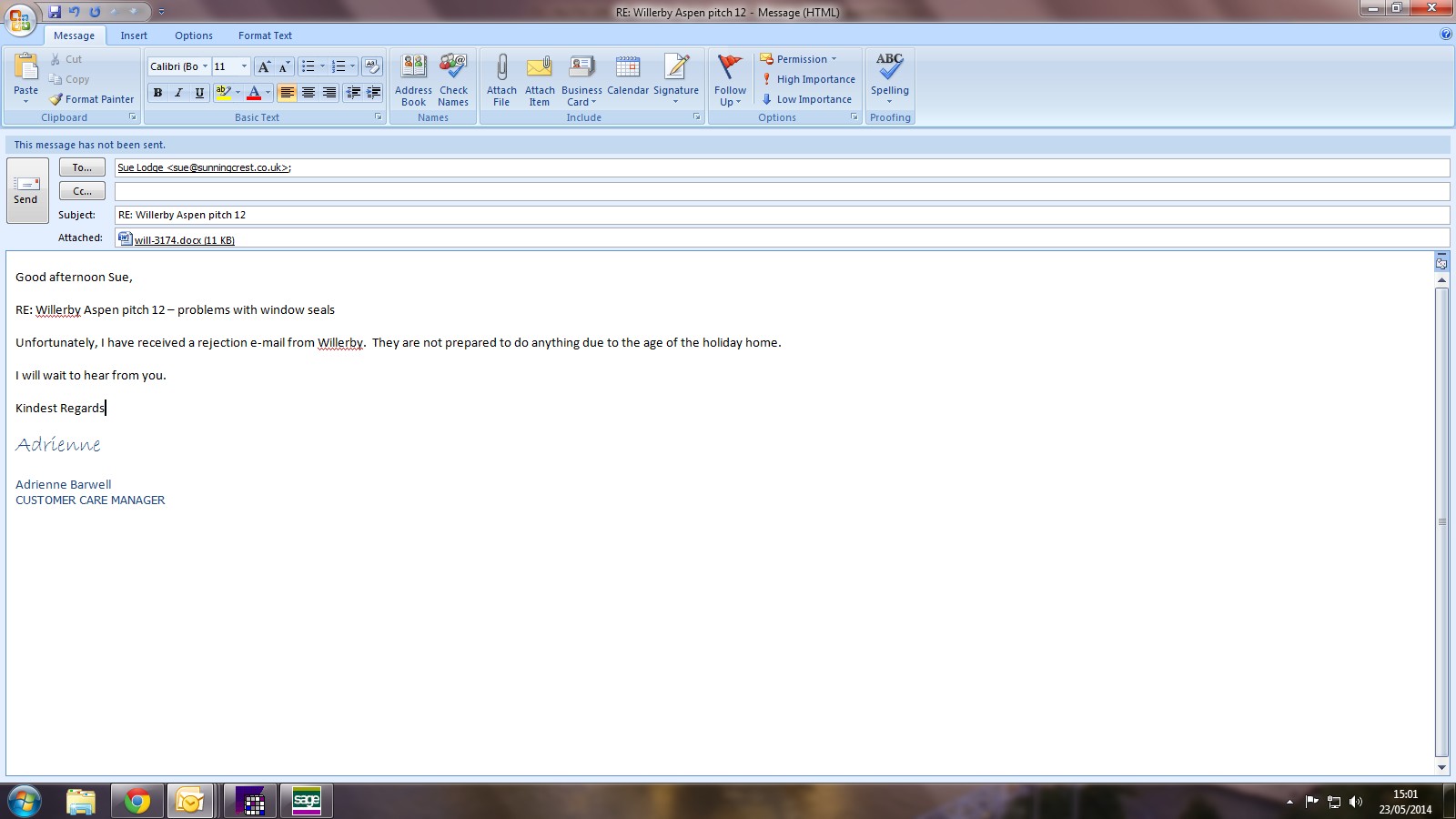Select the Format Painter tool
Screen dimensions: 1456x819
point(92,99)
